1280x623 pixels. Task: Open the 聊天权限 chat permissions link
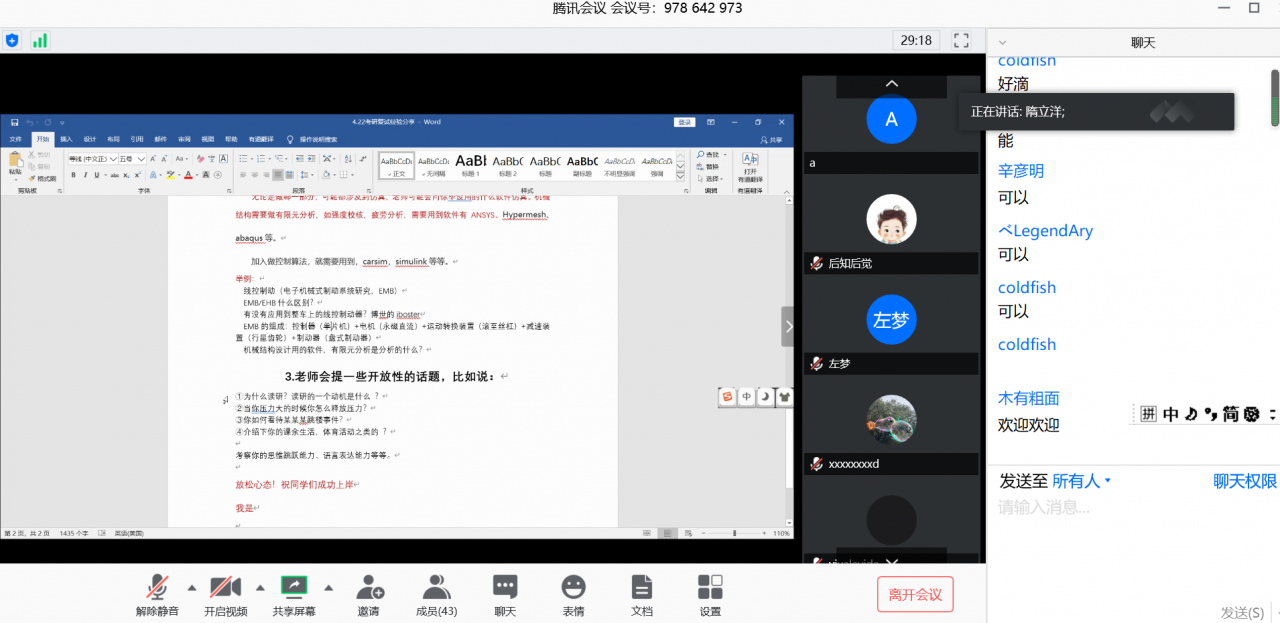tap(1244, 482)
